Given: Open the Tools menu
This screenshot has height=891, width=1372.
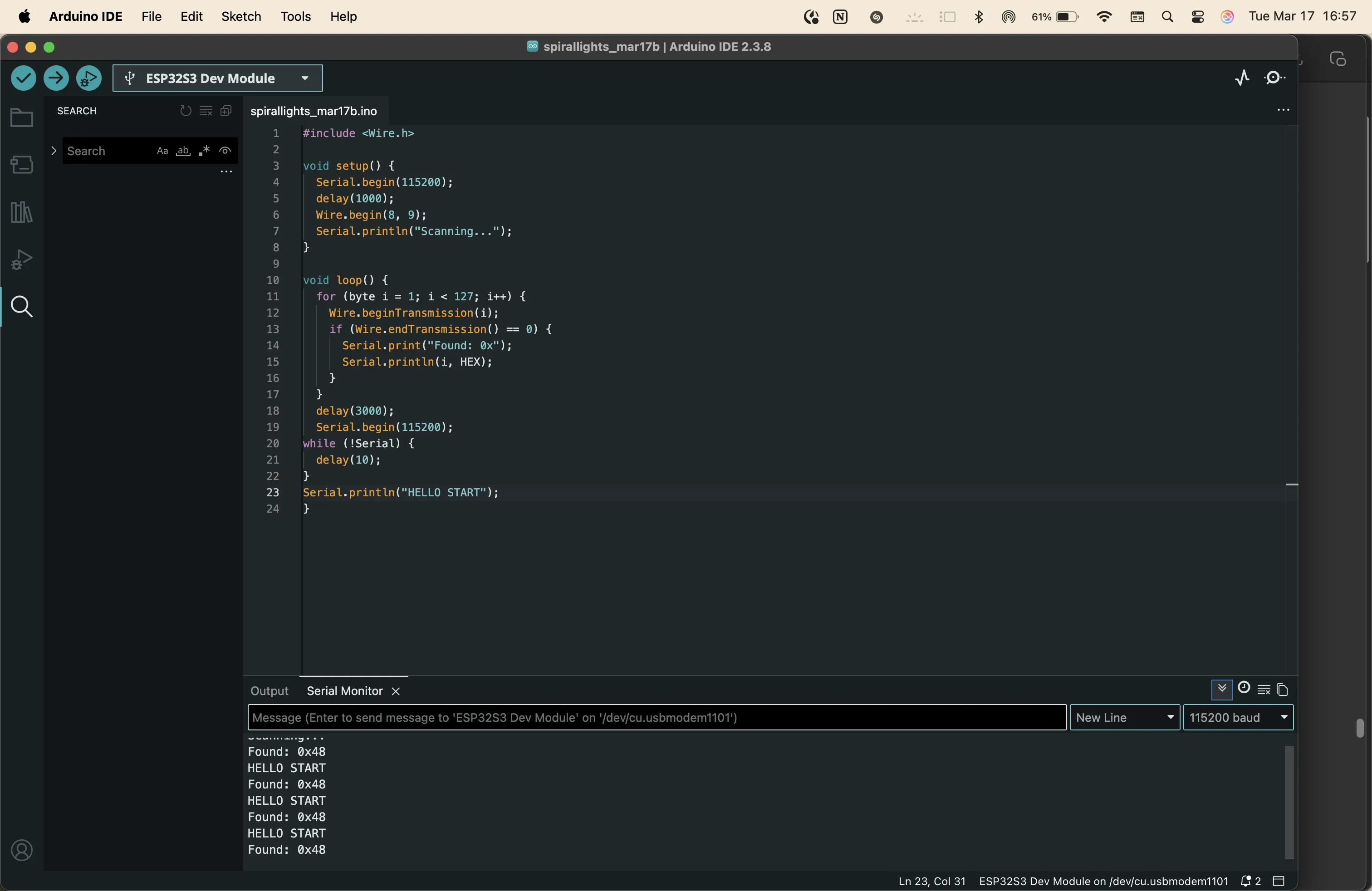Looking at the screenshot, I should (x=296, y=17).
